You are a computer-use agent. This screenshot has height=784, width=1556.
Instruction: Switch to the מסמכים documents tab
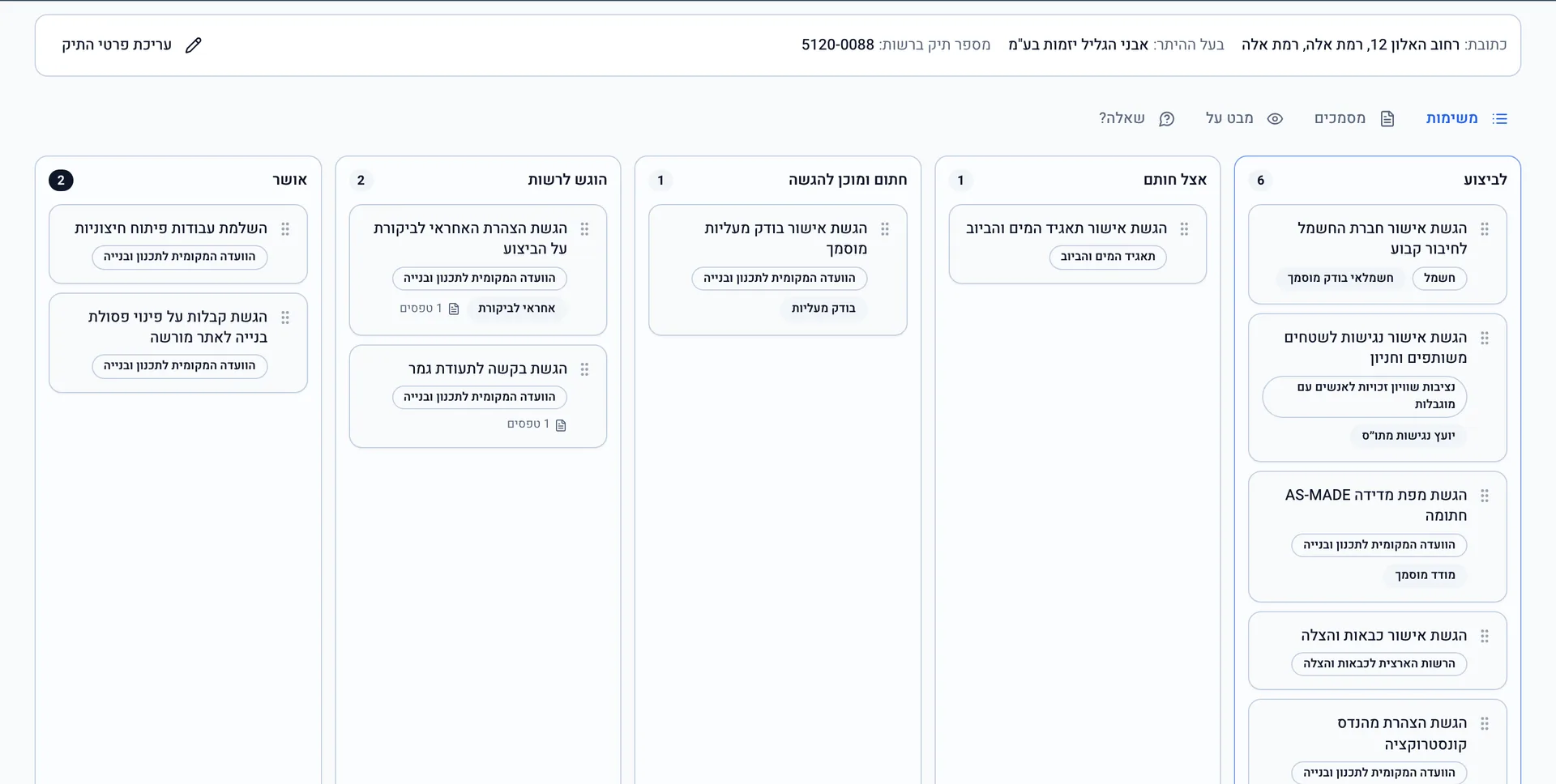(1353, 118)
